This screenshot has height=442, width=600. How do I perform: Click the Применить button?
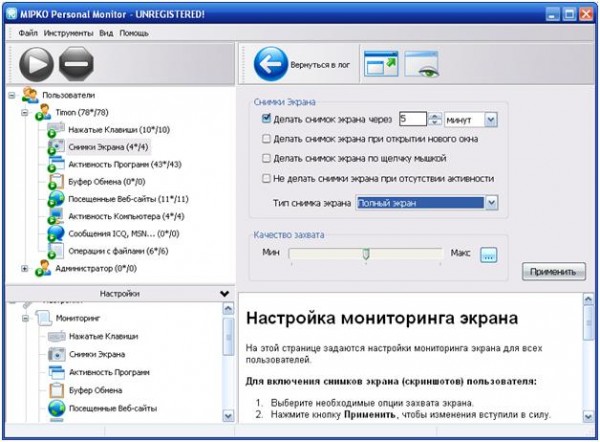[554, 272]
